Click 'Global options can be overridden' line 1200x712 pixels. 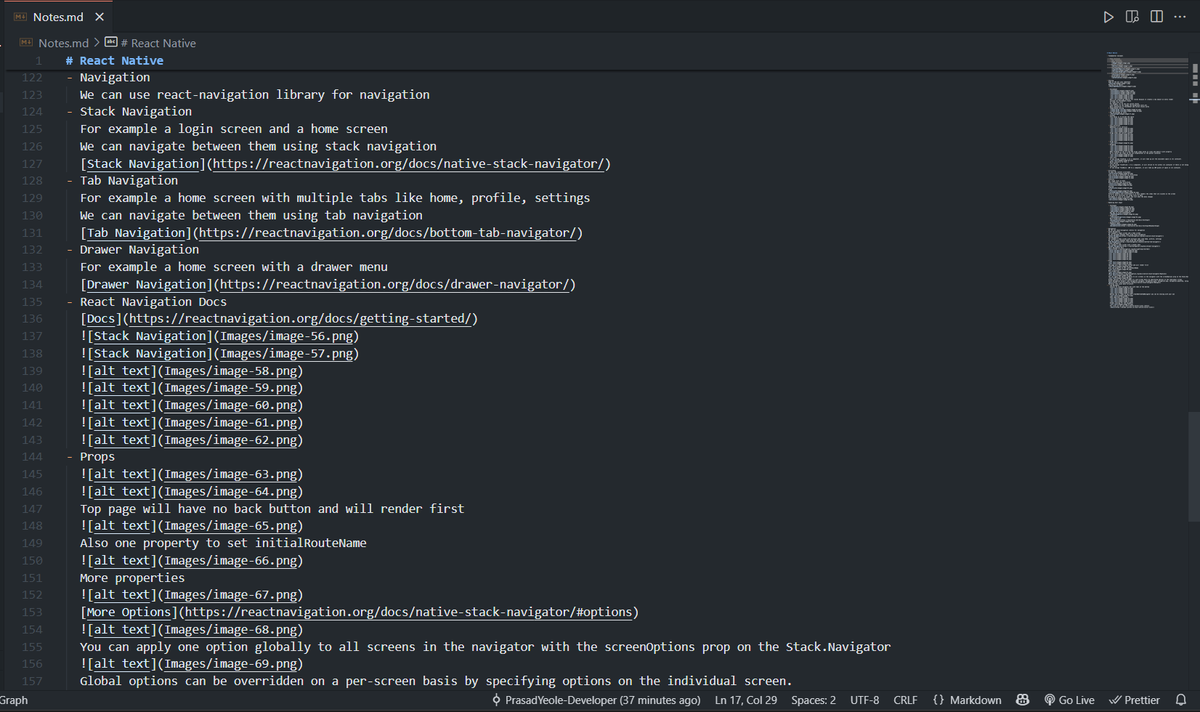pos(436,681)
